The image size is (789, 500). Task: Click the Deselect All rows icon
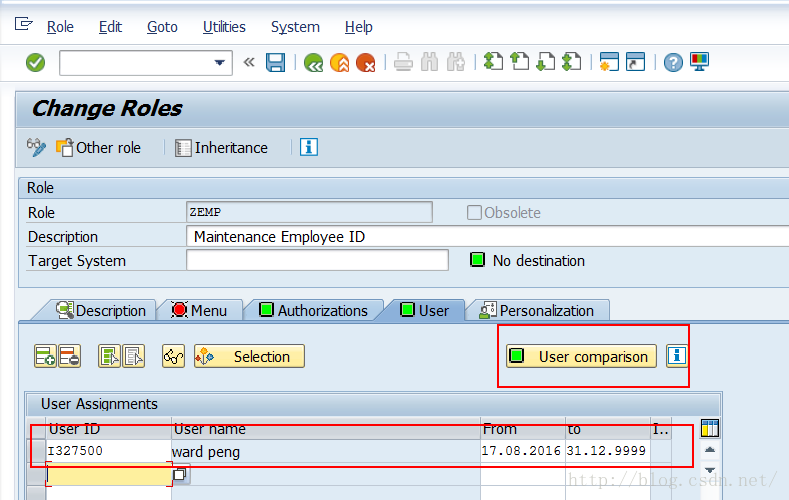[x=133, y=356]
